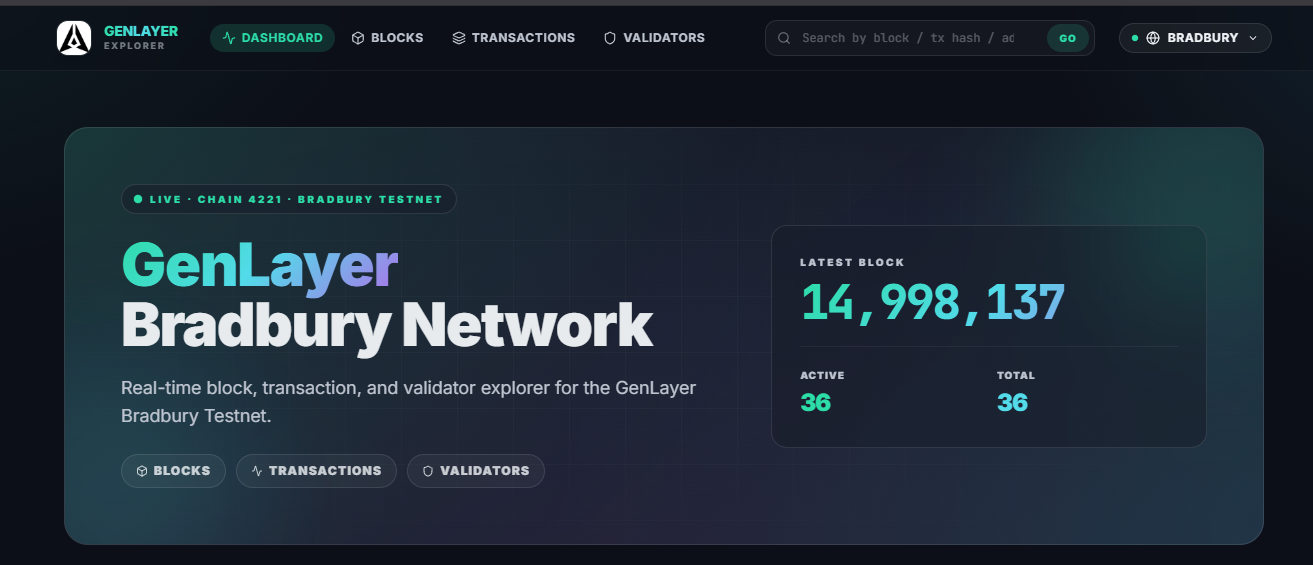Click the layers icon in top Transactions tab
The height and width of the screenshot is (565, 1313).
(x=459, y=38)
